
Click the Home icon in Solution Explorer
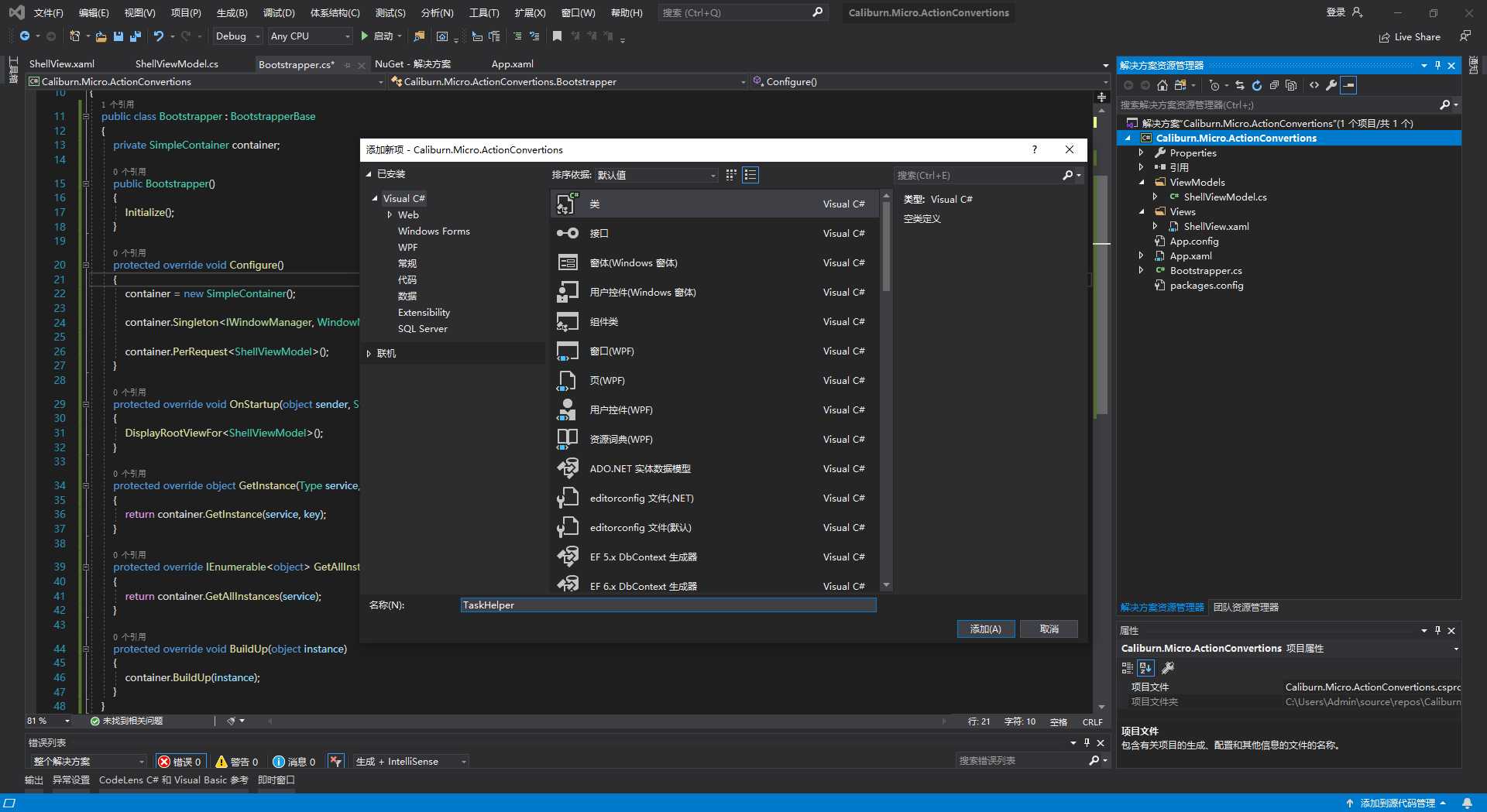pyautogui.click(x=1162, y=85)
